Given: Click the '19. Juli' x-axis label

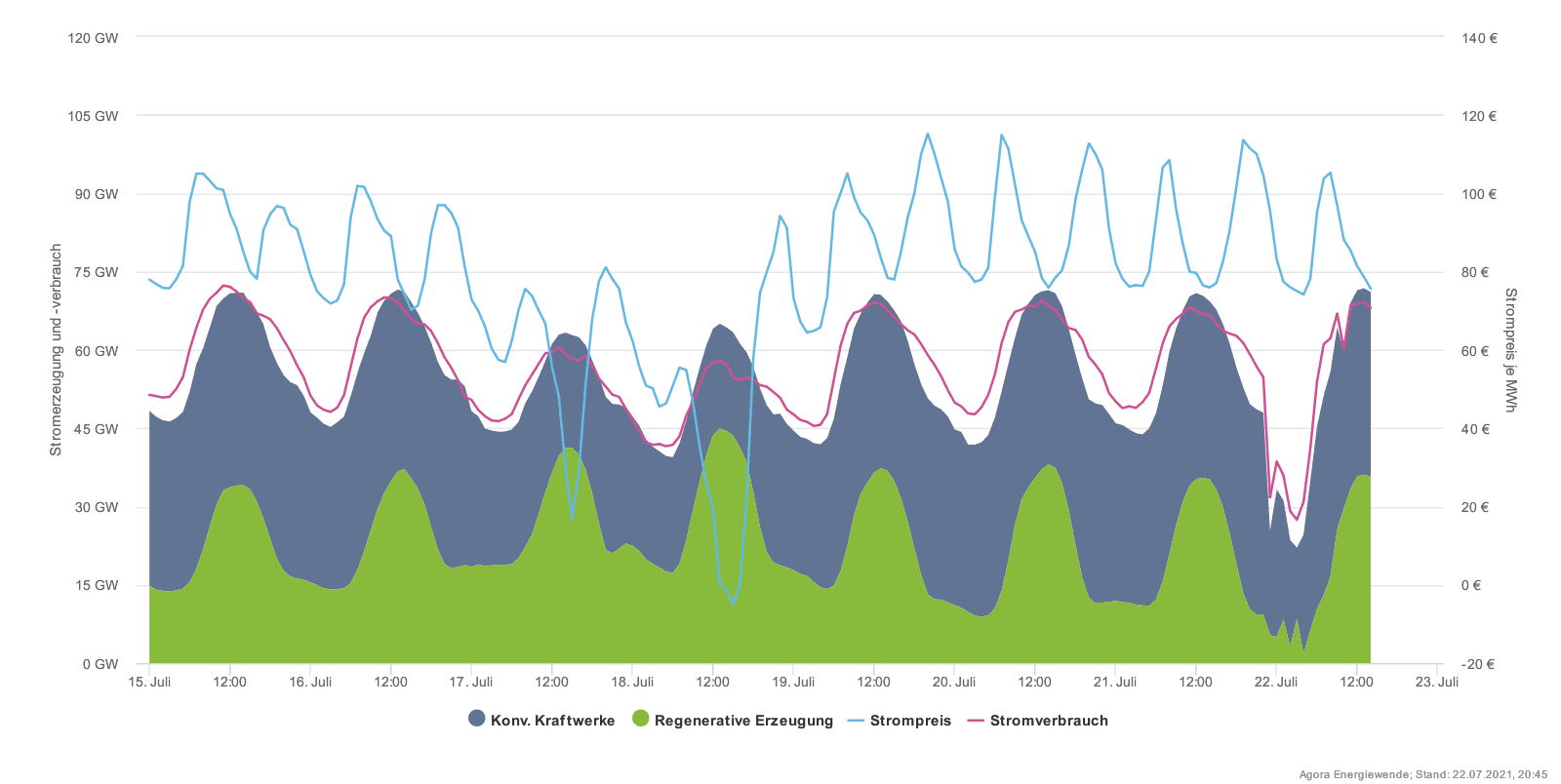Looking at the screenshot, I should 793,682.
